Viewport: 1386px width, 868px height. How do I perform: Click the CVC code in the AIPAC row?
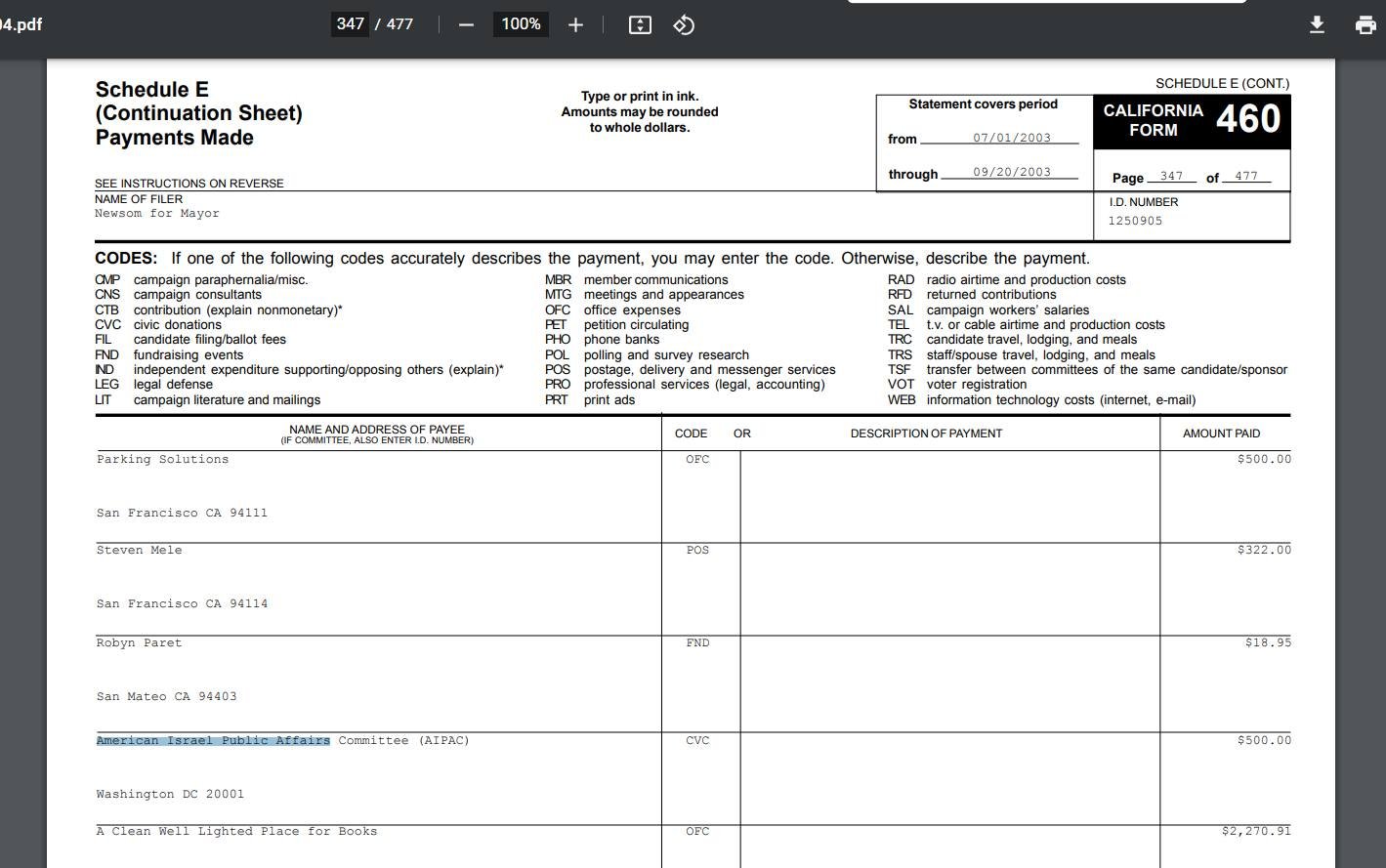tap(697, 741)
